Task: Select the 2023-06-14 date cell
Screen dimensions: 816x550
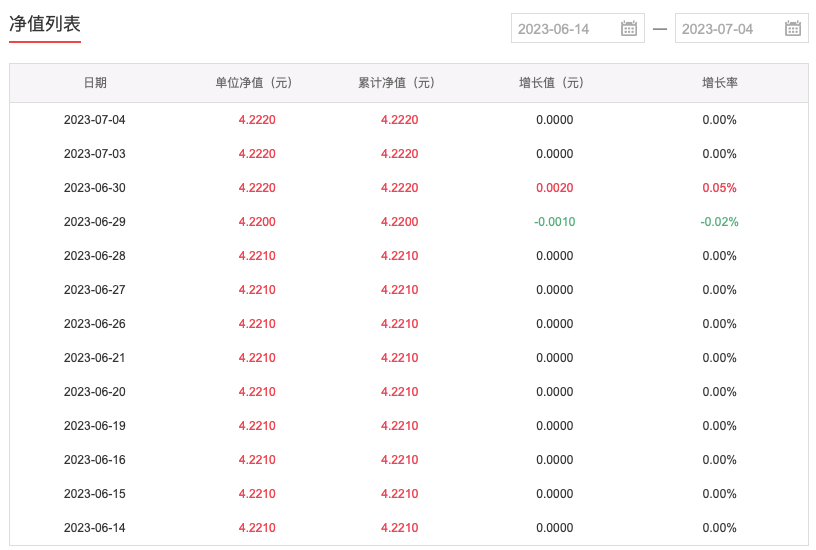Action: click(95, 528)
